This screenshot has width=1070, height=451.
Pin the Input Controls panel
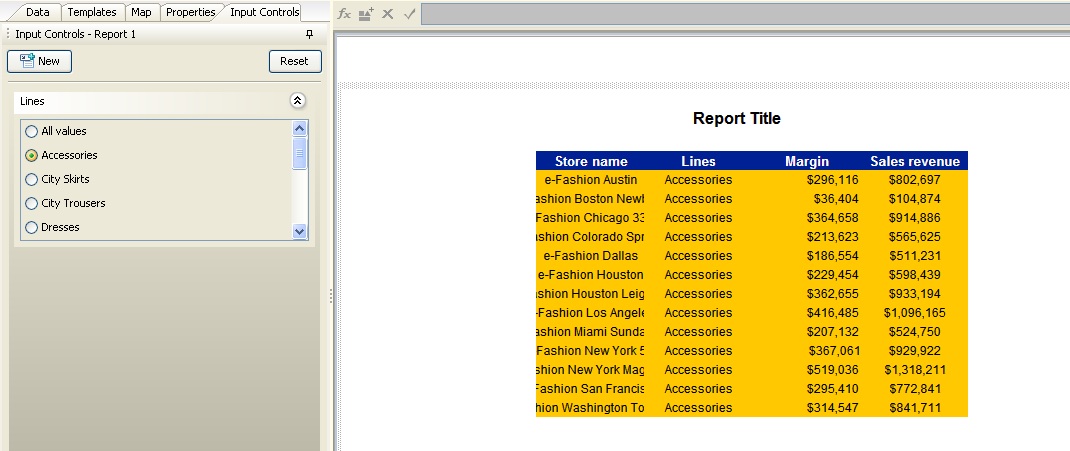tap(309, 34)
